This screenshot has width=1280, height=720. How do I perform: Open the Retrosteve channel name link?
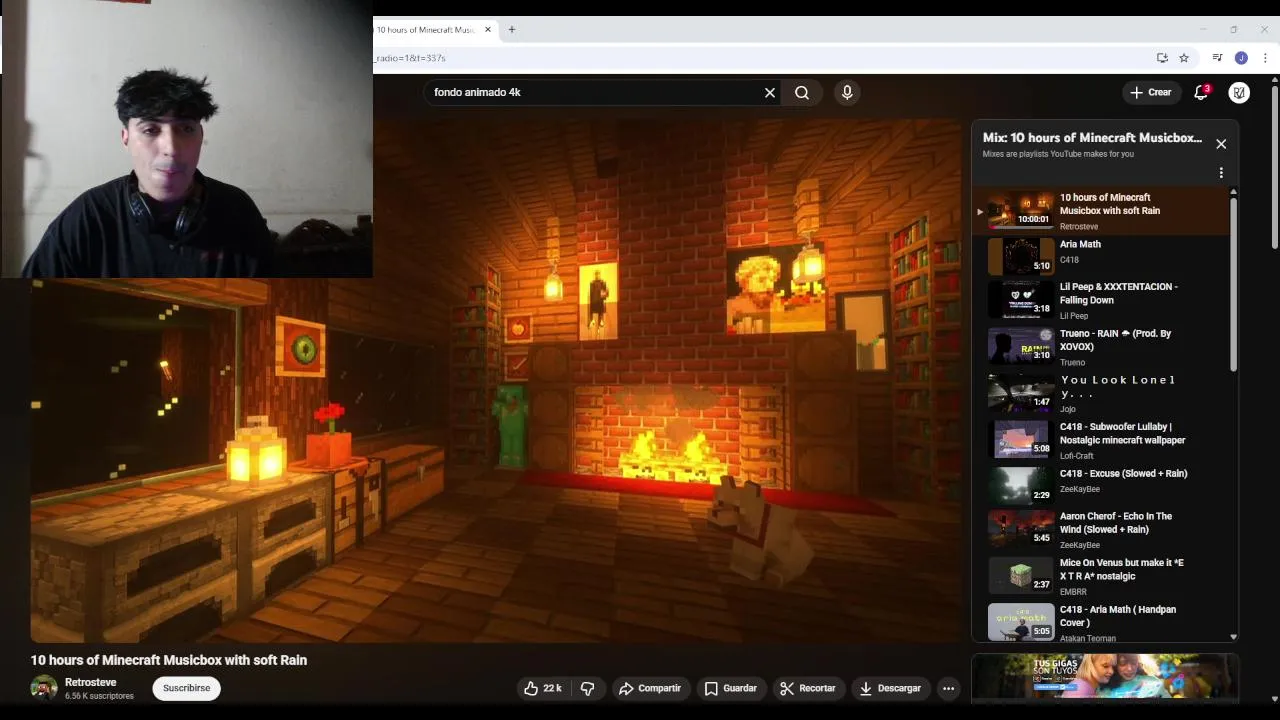(x=91, y=682)
